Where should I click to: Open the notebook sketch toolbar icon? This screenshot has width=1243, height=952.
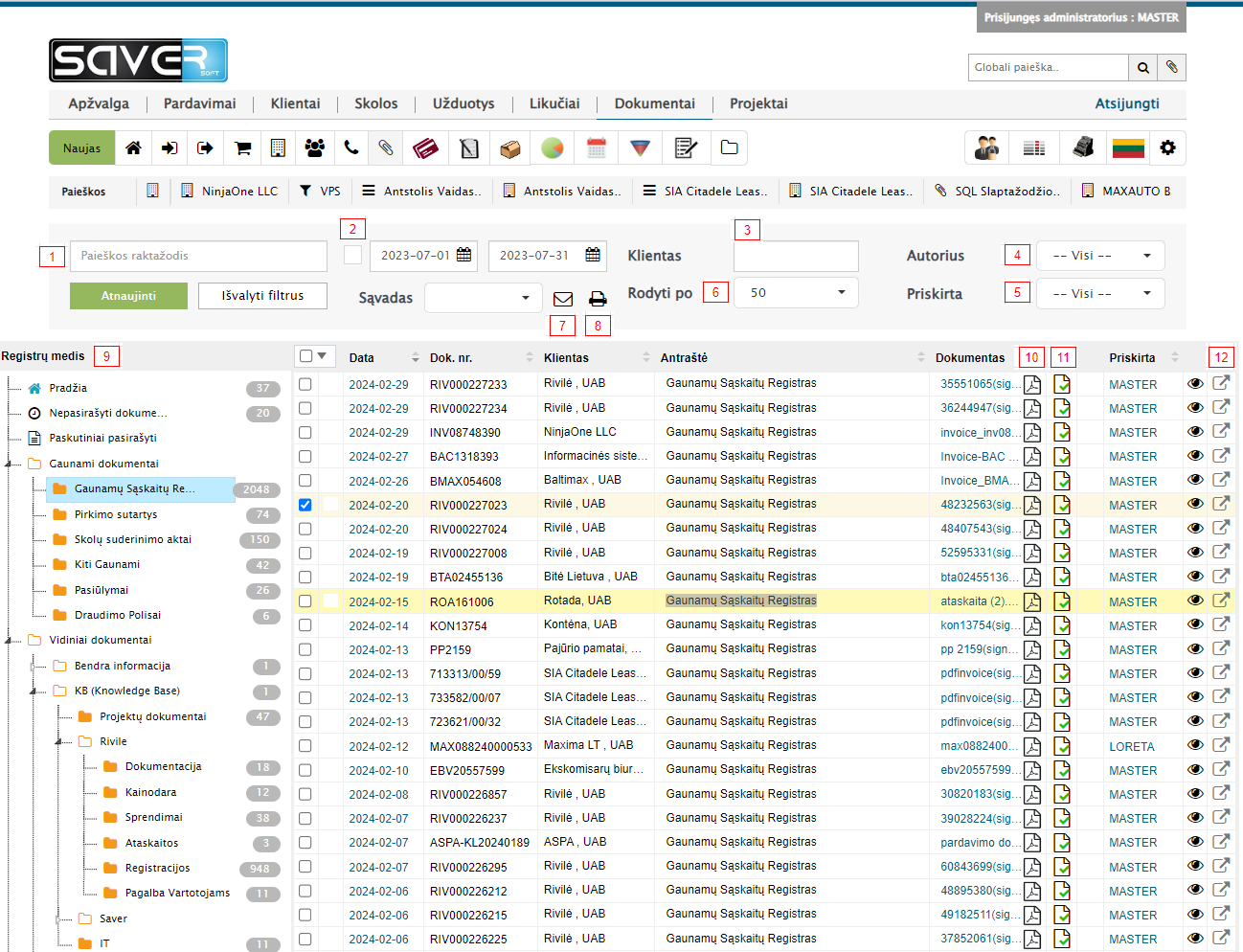(x=469, y=148)
